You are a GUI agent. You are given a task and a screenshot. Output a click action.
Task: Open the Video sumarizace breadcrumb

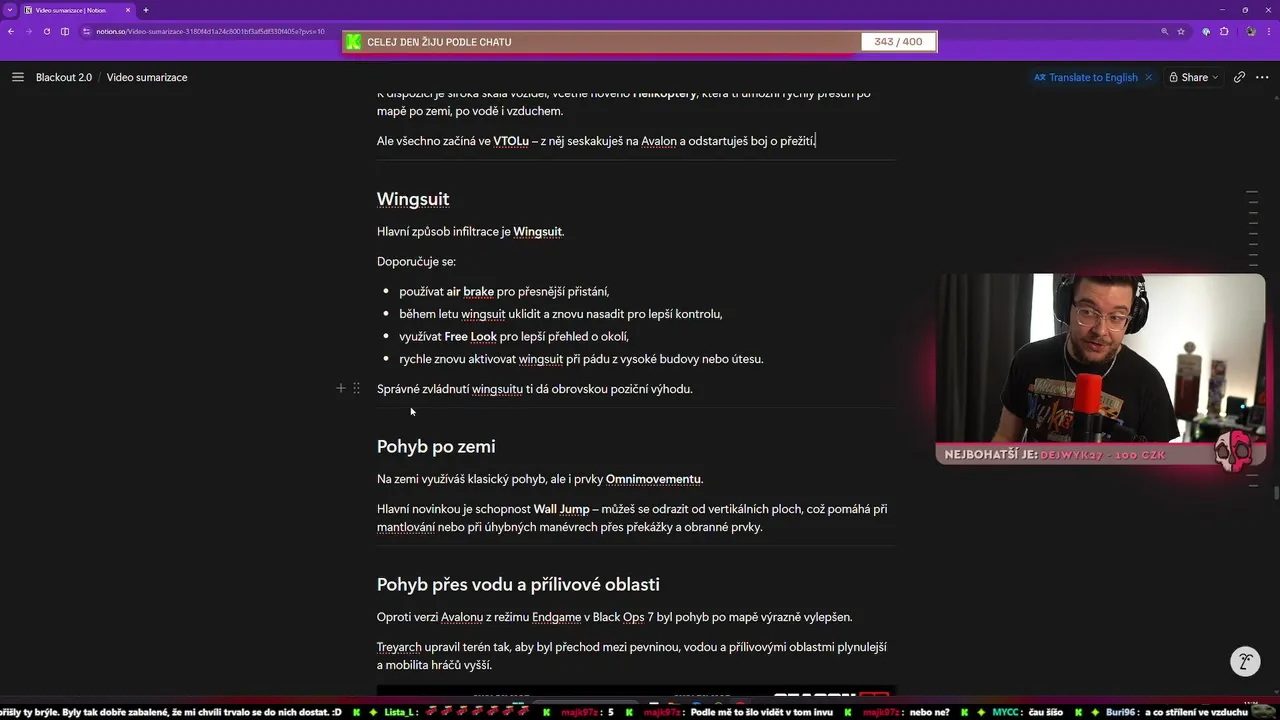point(147,77)
